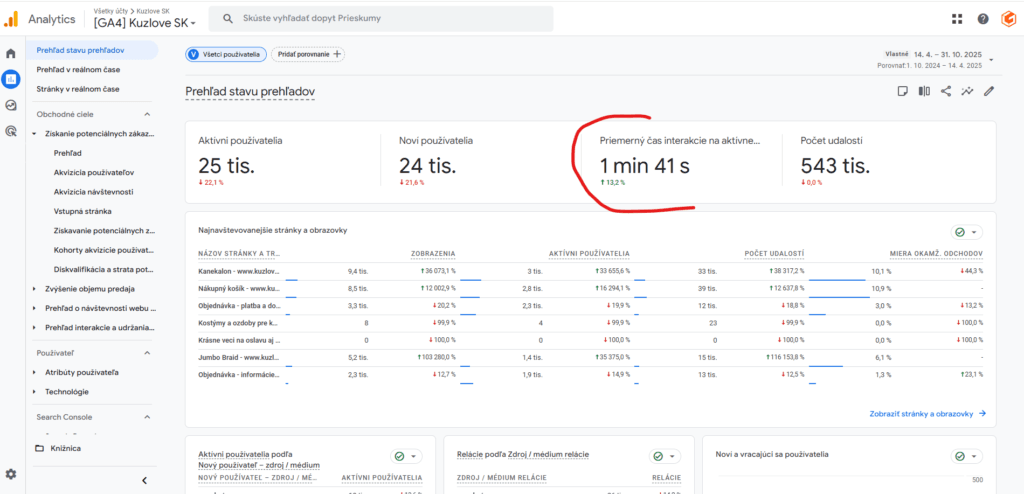The image size is (1024, 494).
Task: Collapse the Získanie potenciálnych zákaz... group
Action: 34,133
